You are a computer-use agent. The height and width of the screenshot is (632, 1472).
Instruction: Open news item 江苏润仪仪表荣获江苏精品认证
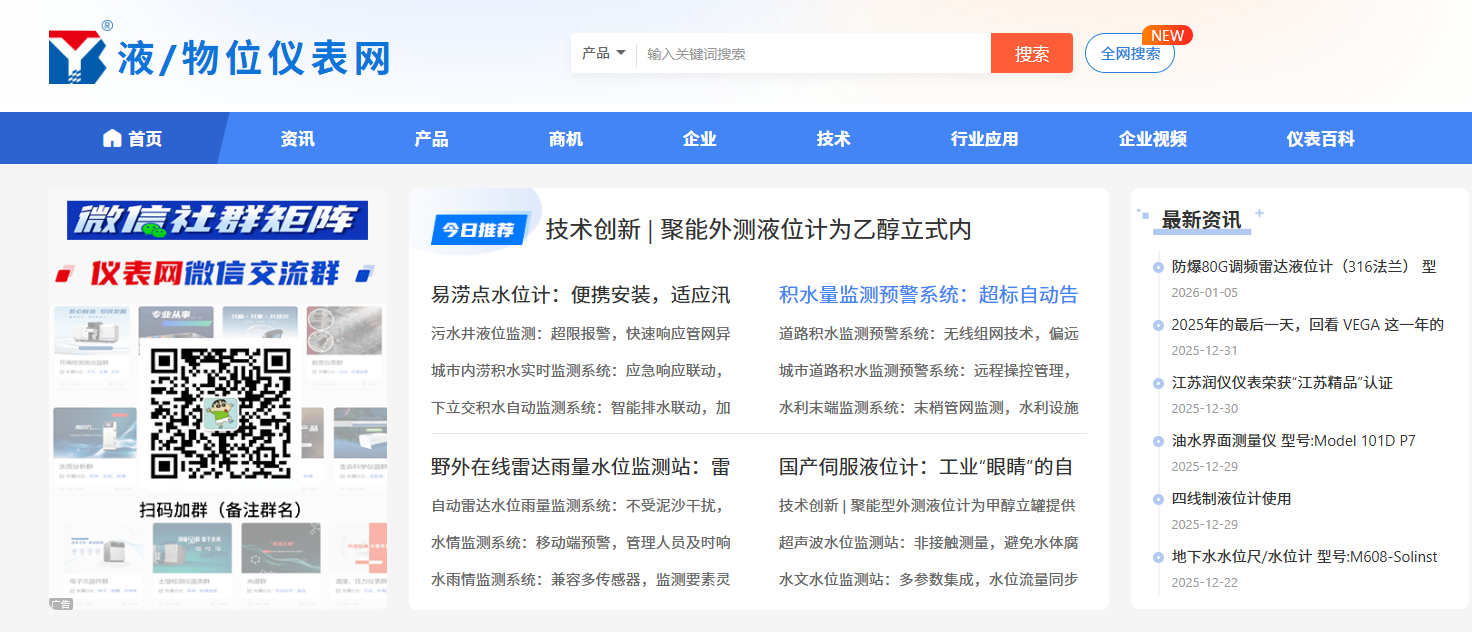1282,383
